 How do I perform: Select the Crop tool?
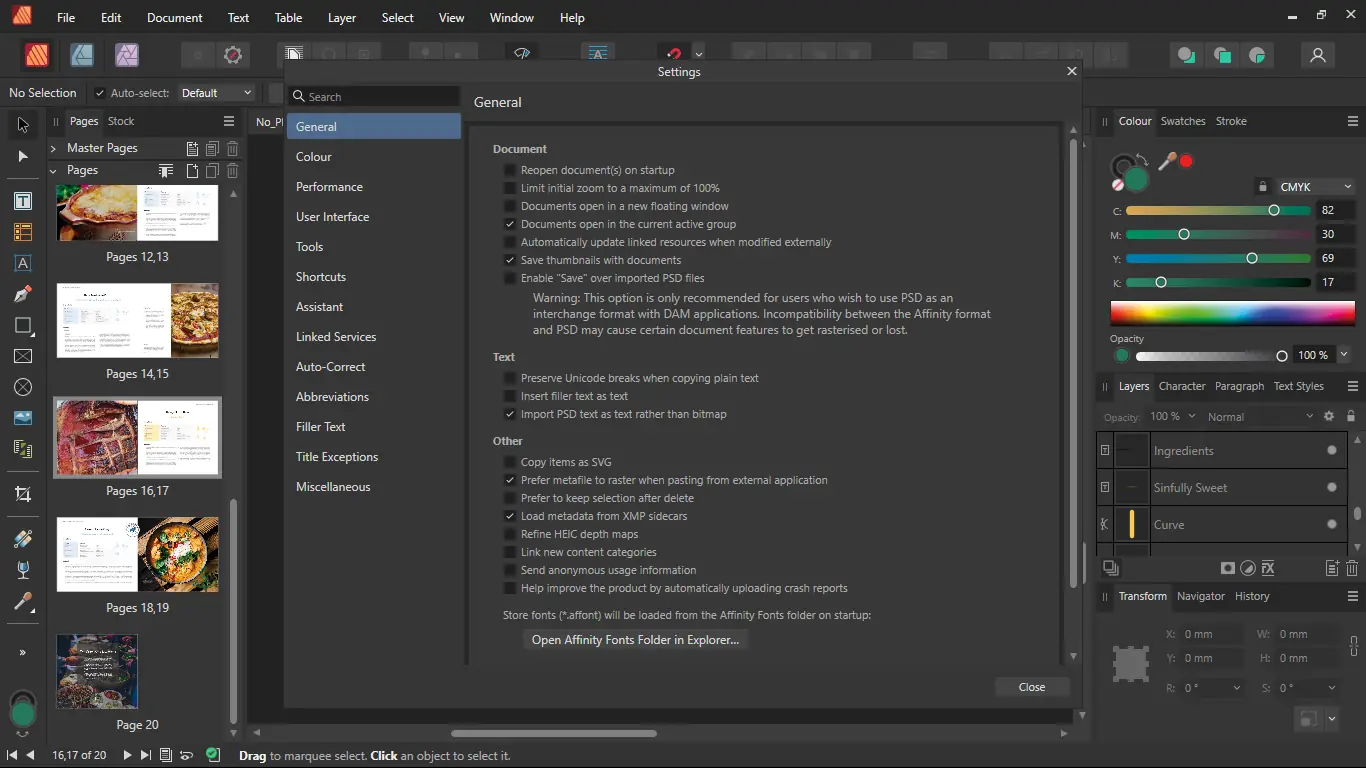(x=22, y=494)
